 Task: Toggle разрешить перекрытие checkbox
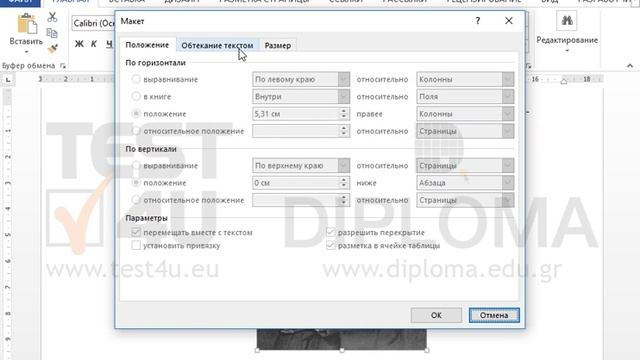click(x=331, y=232)
